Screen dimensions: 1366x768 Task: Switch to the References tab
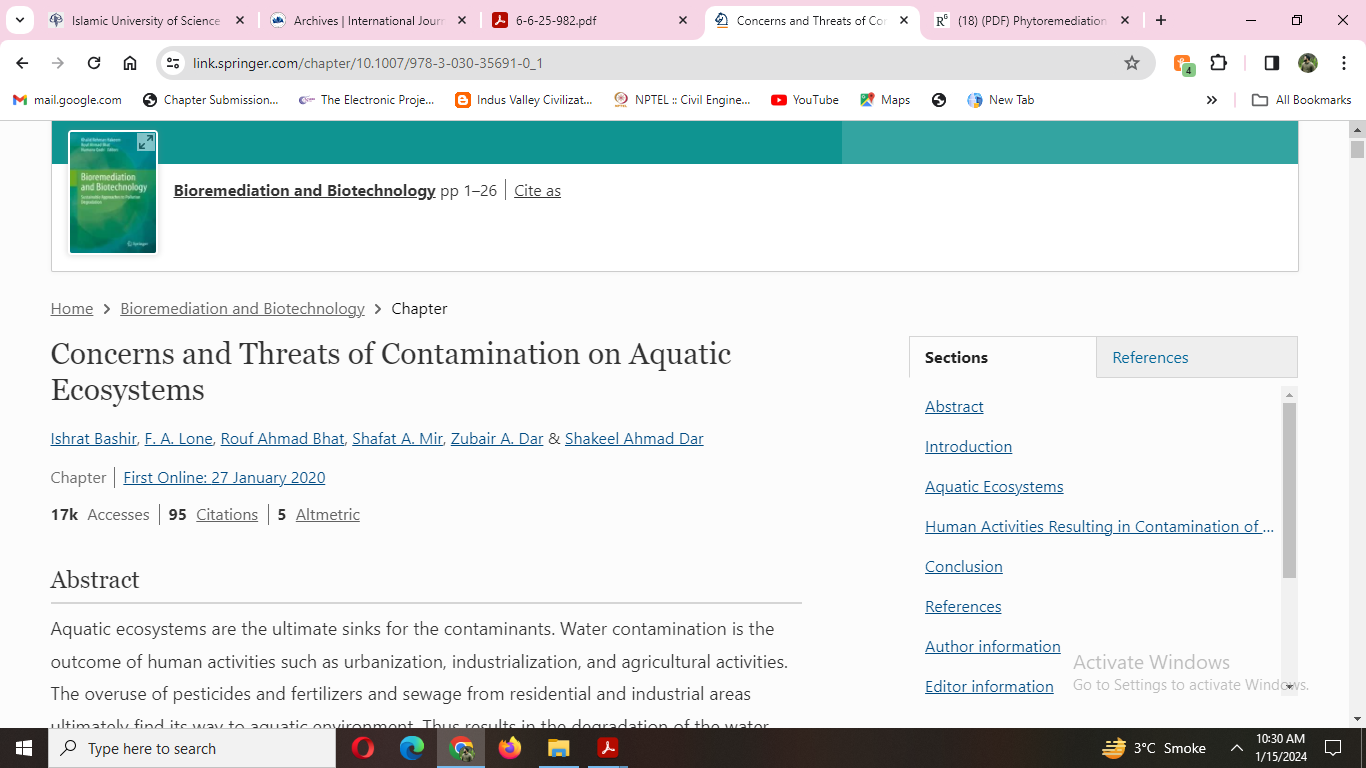[x=1150, y=357]
